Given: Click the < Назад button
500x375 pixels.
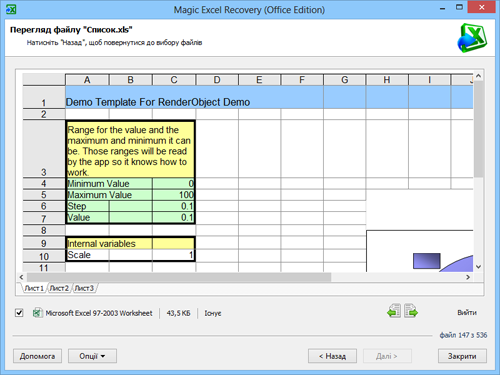Looking at the screenshot, I should point(332,356).
